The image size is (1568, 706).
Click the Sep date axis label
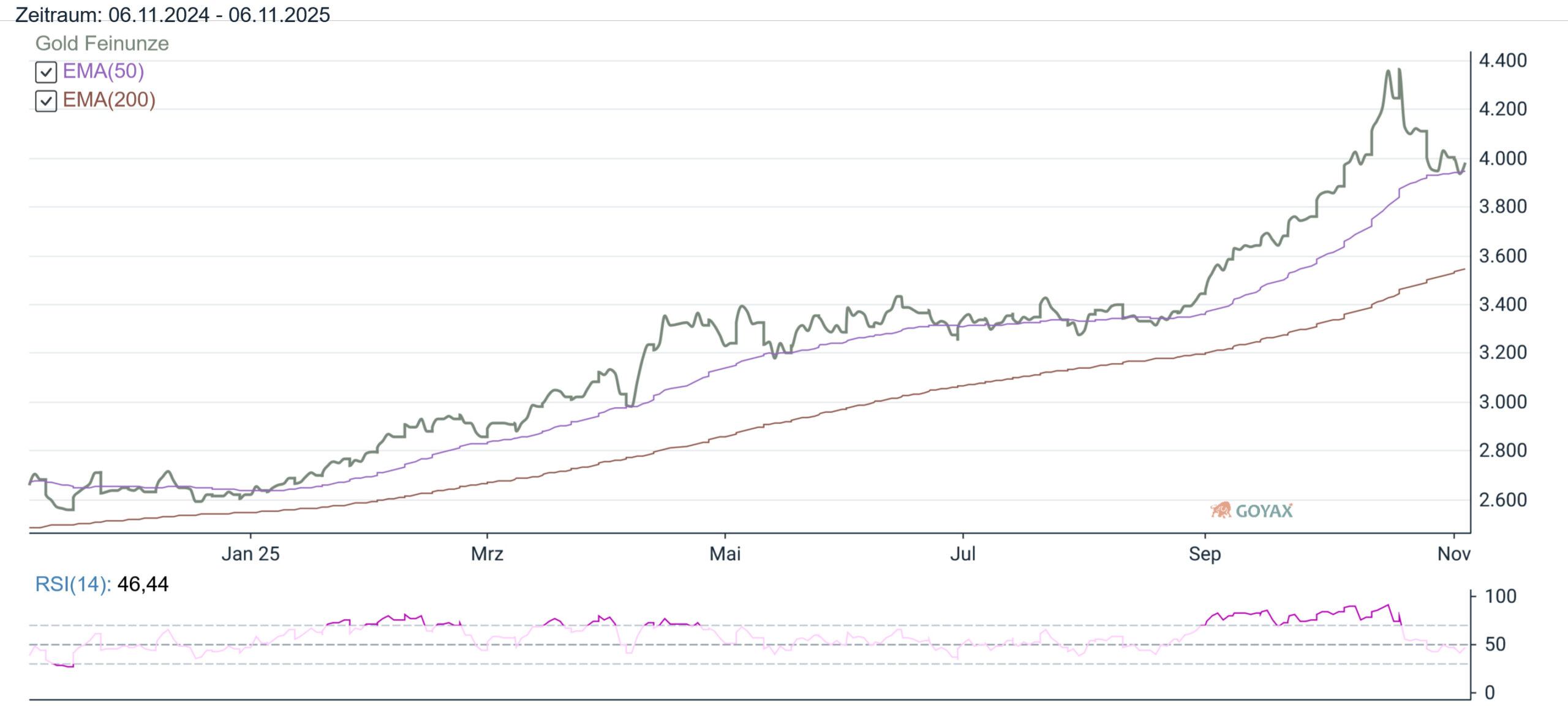tap(1205, 554)
